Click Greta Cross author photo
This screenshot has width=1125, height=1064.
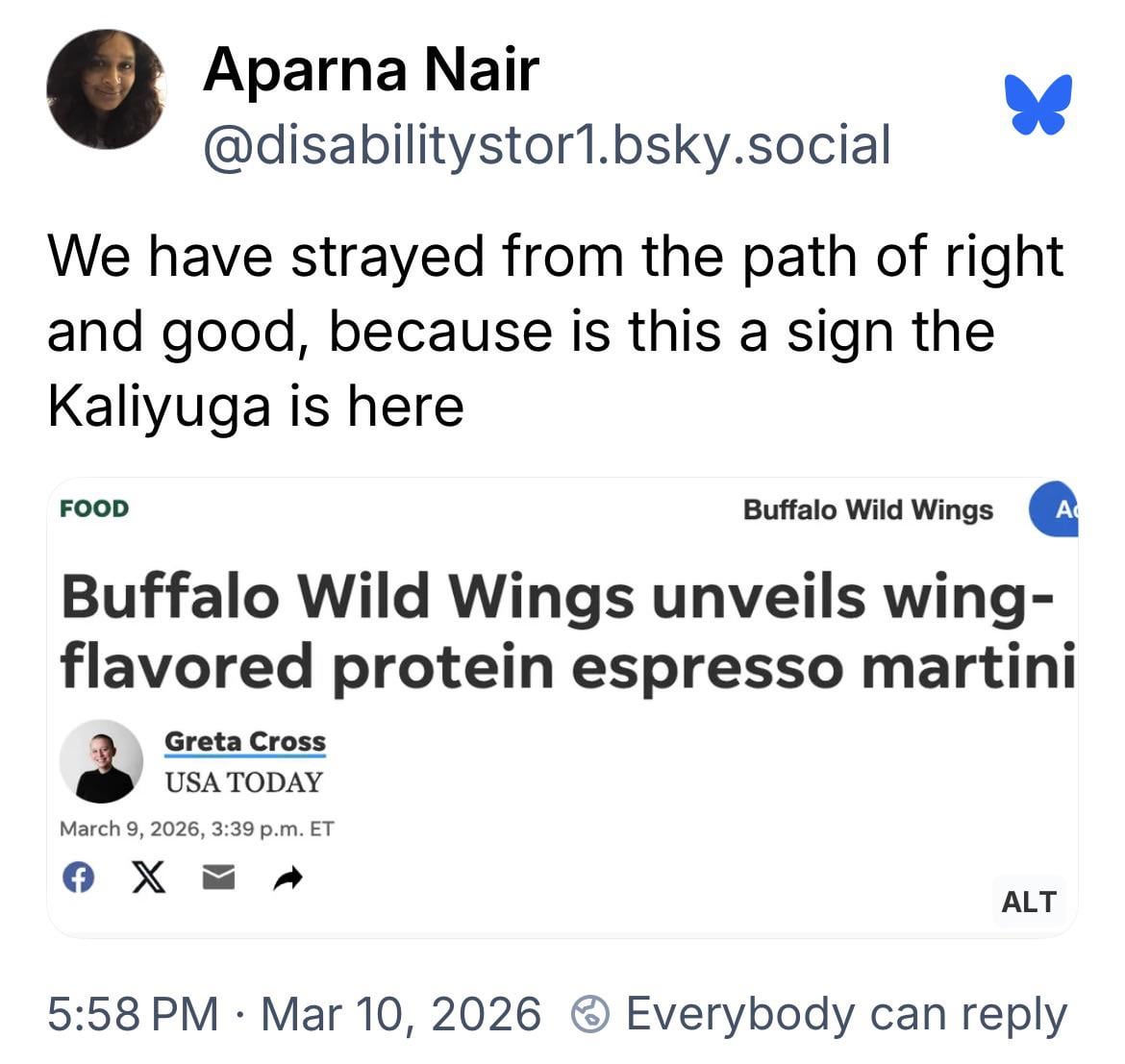coord(101,760)
